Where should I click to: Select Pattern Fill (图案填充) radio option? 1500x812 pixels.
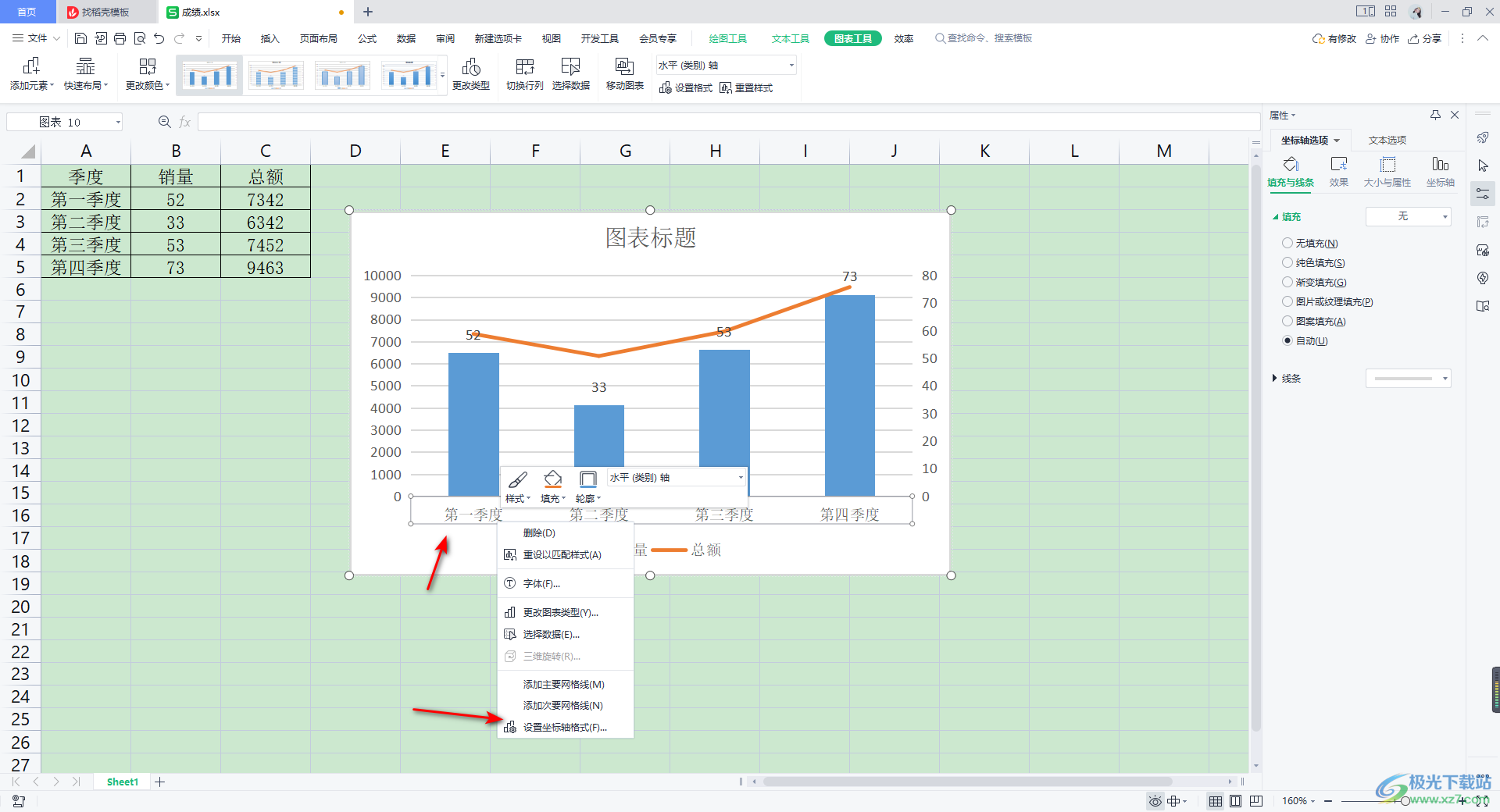(1287, 322)
